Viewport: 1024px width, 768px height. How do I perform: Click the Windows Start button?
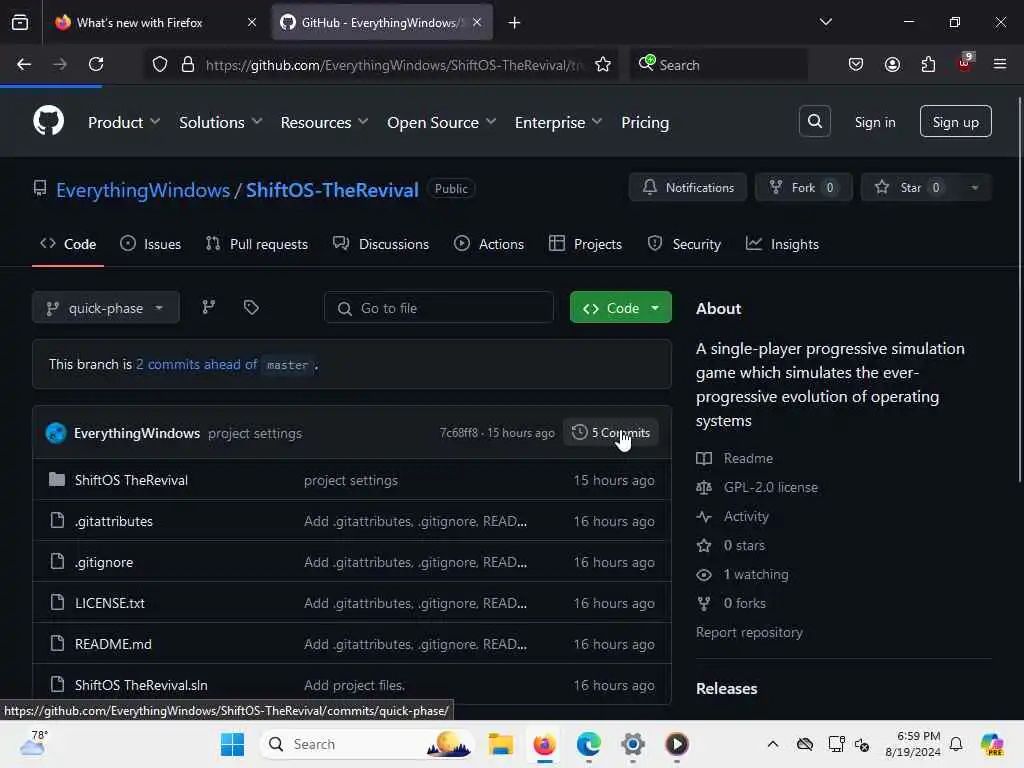tap(232, 744)
